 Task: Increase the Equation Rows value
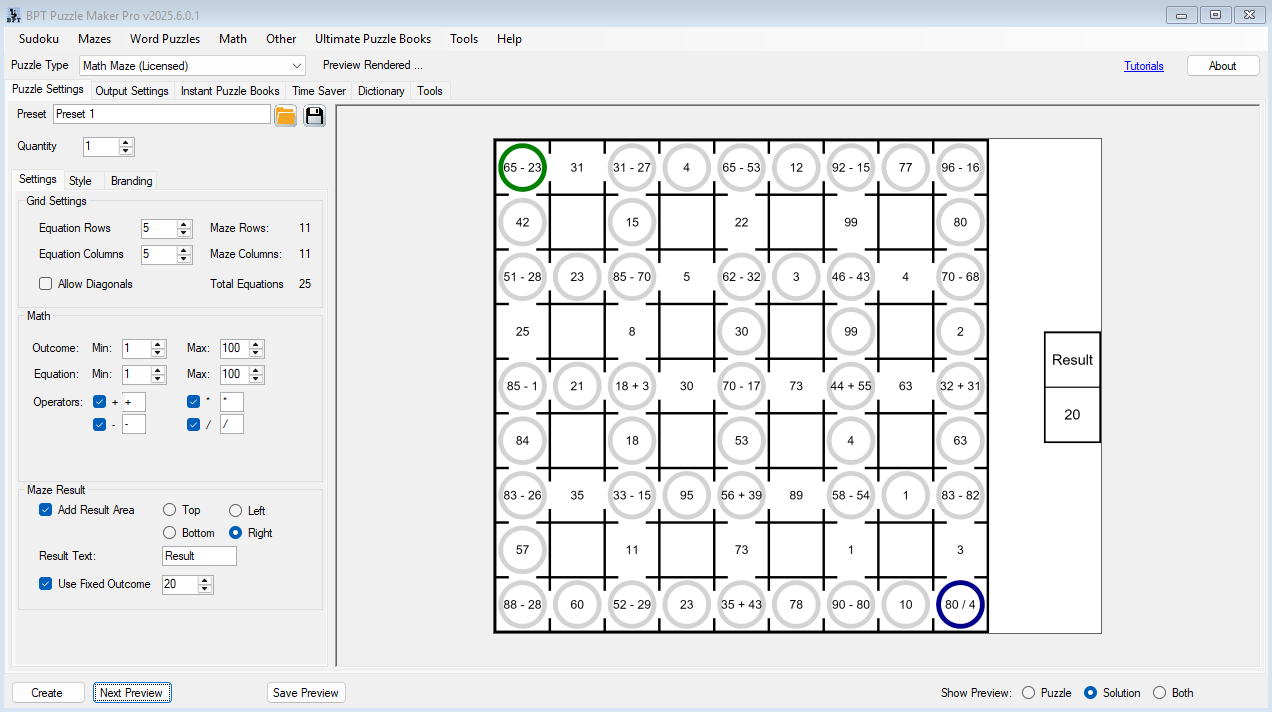coord(184,224)
